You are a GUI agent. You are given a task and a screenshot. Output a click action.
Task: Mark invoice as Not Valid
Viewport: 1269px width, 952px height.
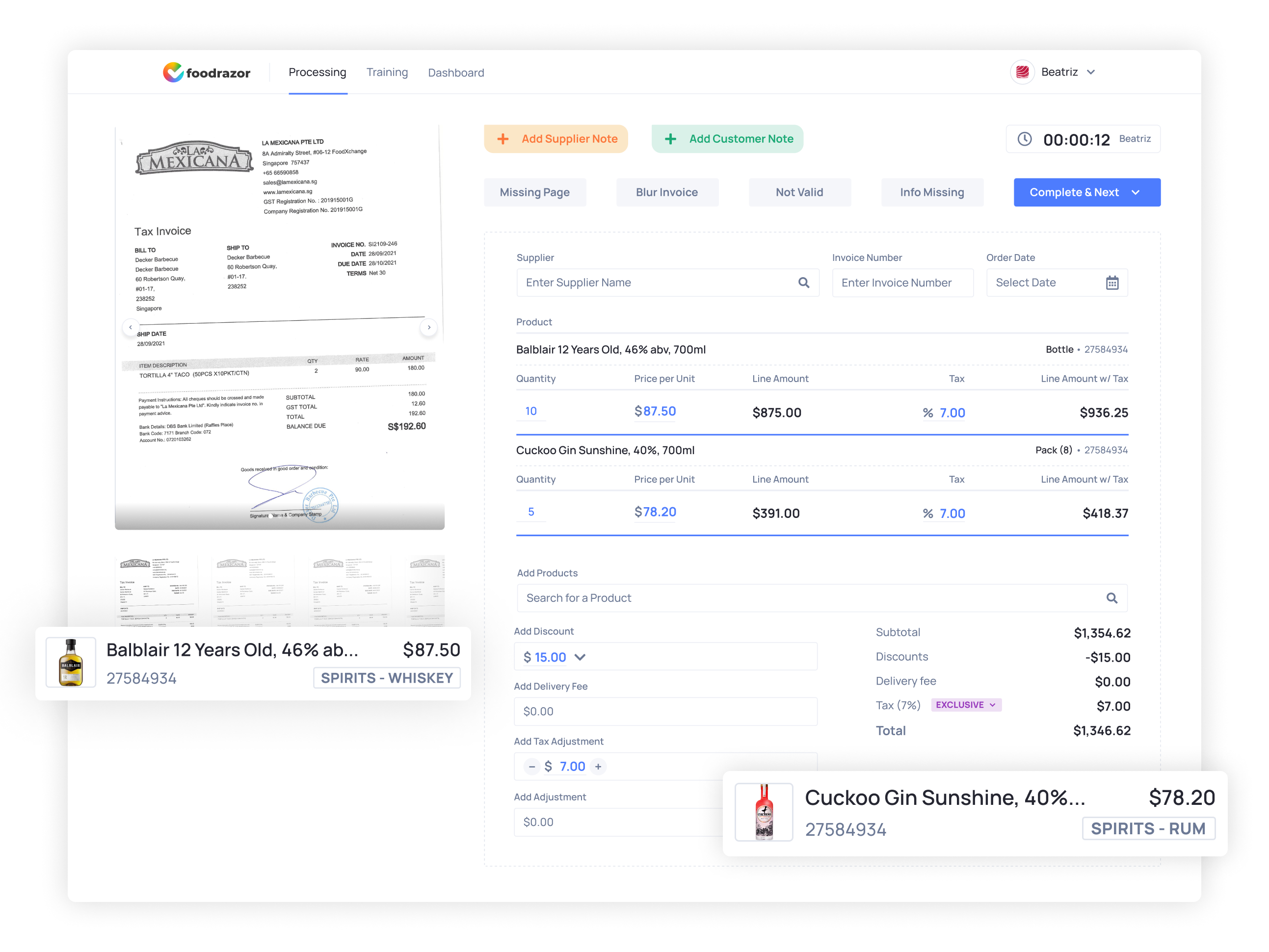pyautogui.click(x=800, y=192)
